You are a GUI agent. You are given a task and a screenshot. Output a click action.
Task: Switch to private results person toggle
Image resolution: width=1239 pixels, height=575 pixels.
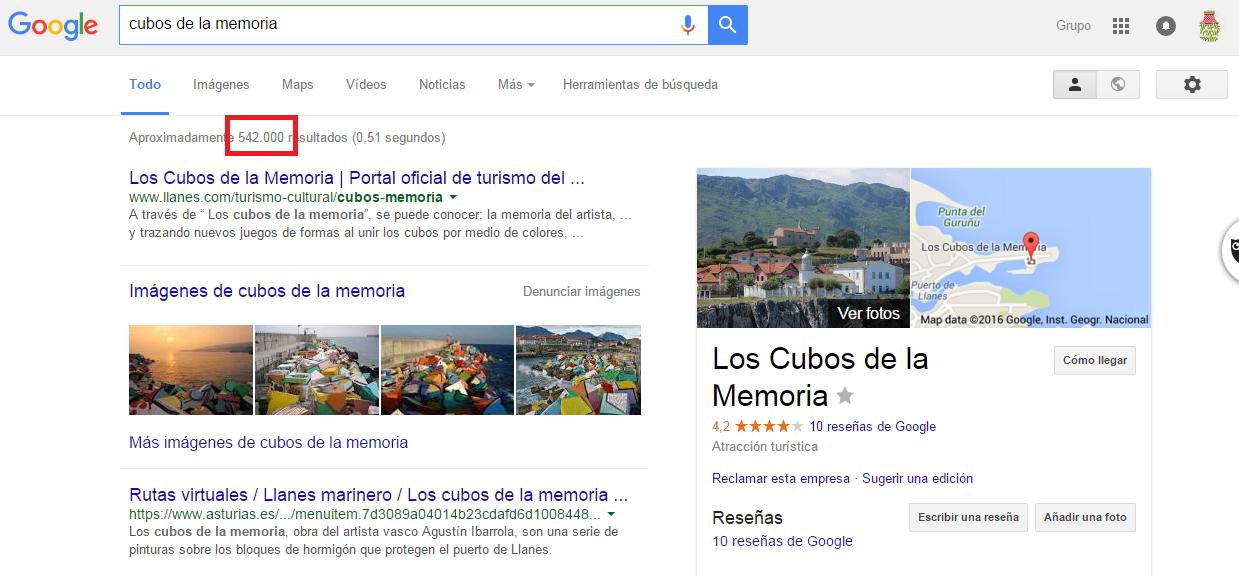pyautogui.click(x=1075, y=85)
